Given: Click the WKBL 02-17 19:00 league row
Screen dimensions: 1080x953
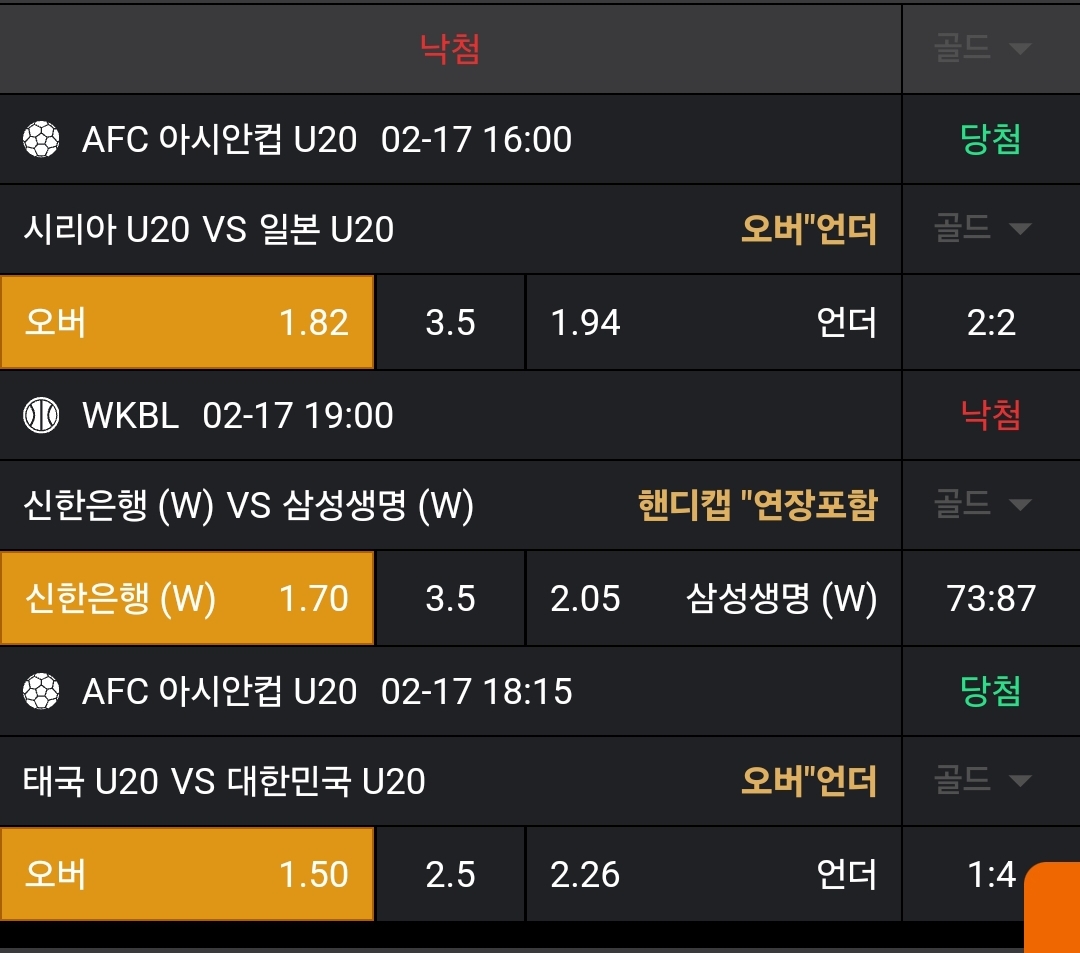Looking at the screenshot, I should 237,415.
